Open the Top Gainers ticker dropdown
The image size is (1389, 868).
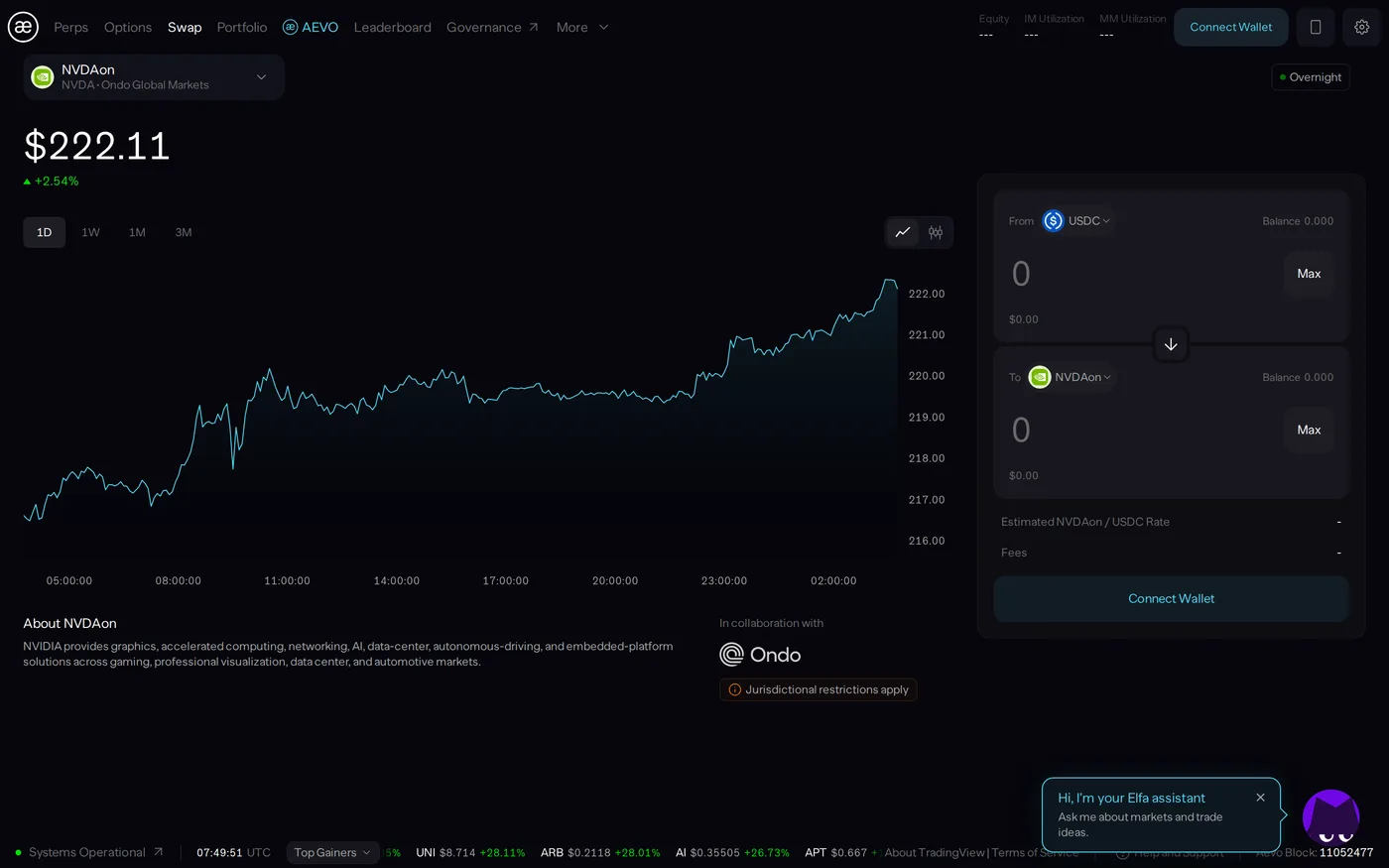point(332,852)
